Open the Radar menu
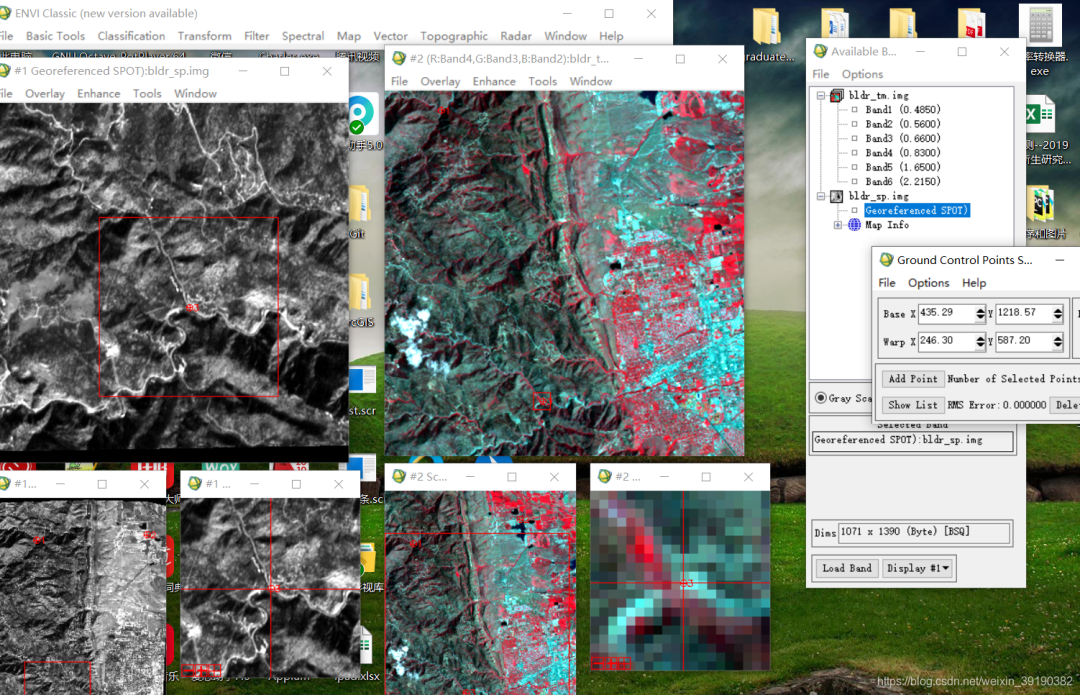Image resolution: width=1080 pixels, height=695 pixels. [516, 36]
